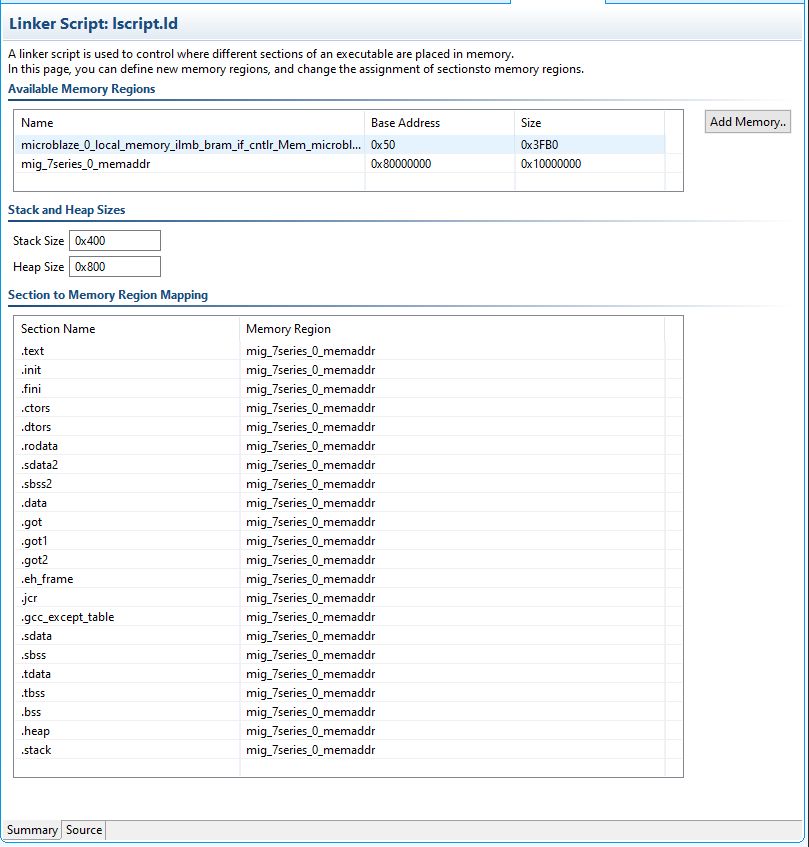This screenshot has width=809, height=847.
Task: Click the Size column header
Action: [x=531, y=123]
